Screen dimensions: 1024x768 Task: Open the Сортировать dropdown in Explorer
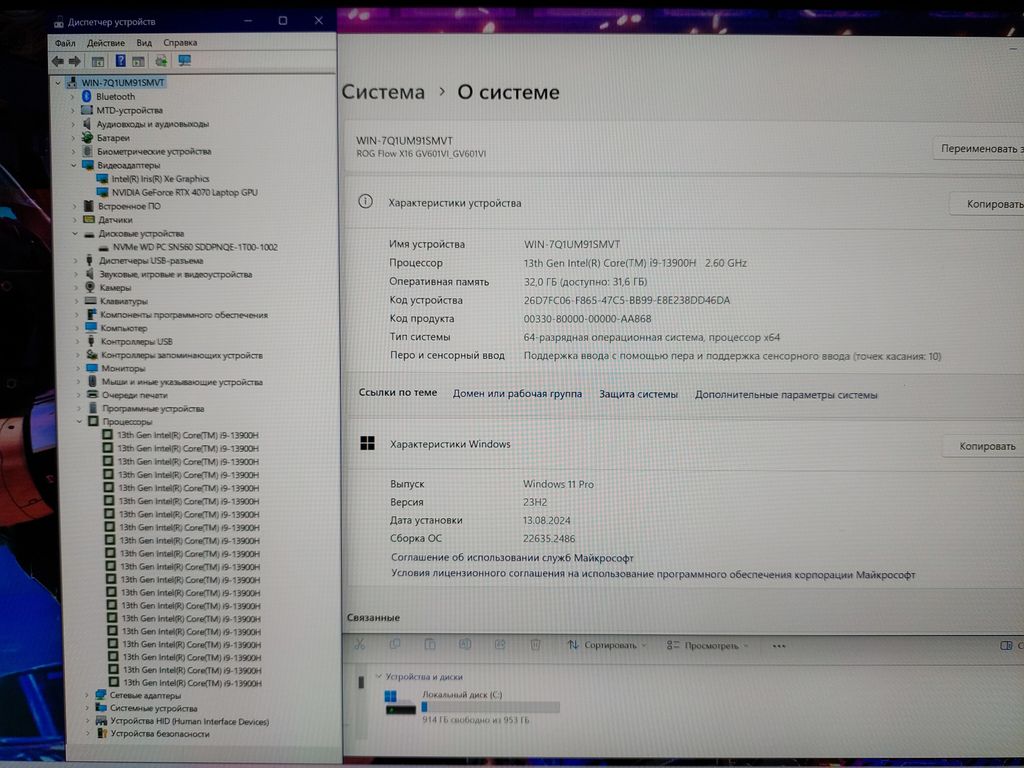click(x=607, y=645)
